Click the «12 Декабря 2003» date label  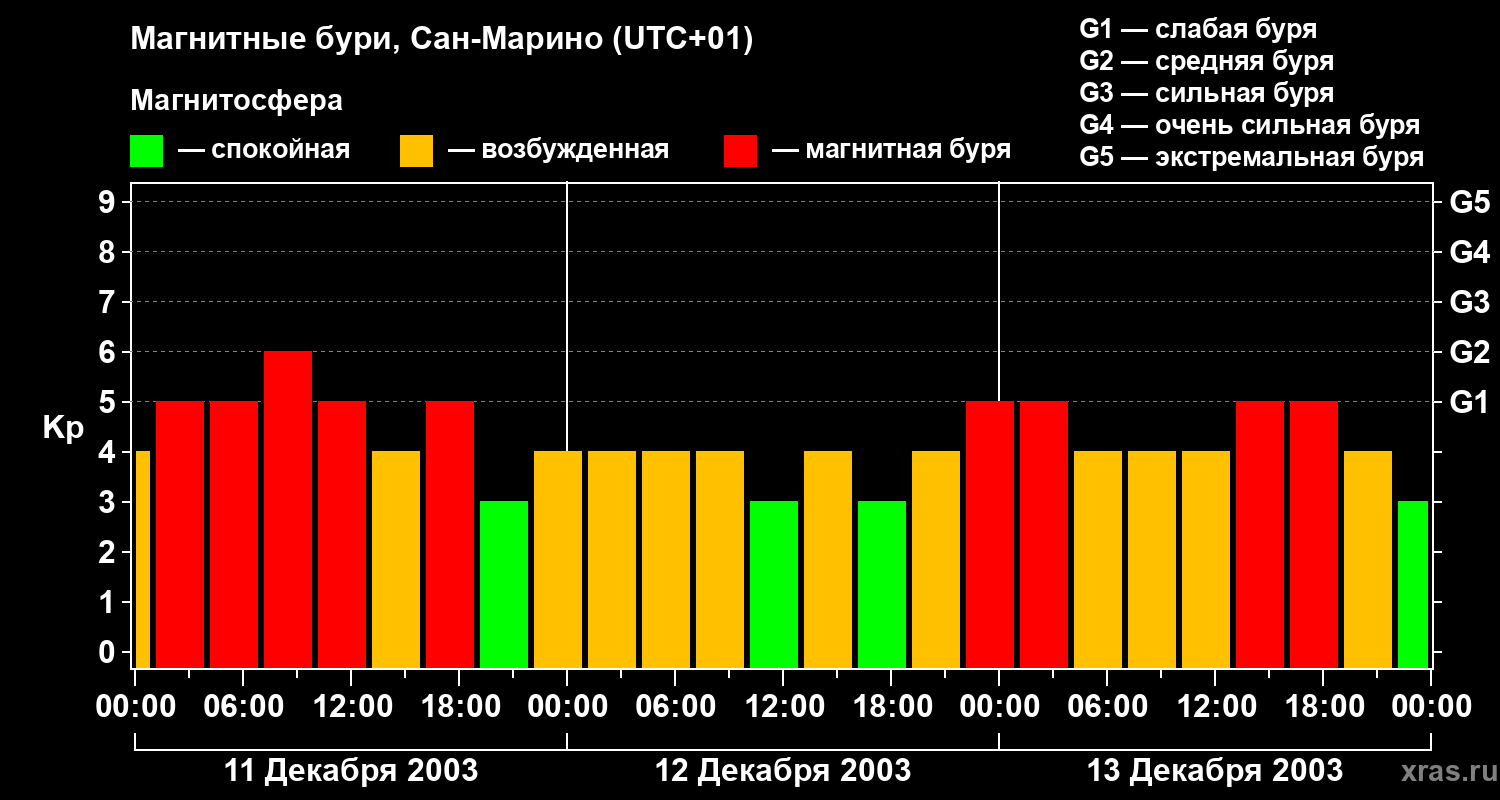[x=783, y=771]
